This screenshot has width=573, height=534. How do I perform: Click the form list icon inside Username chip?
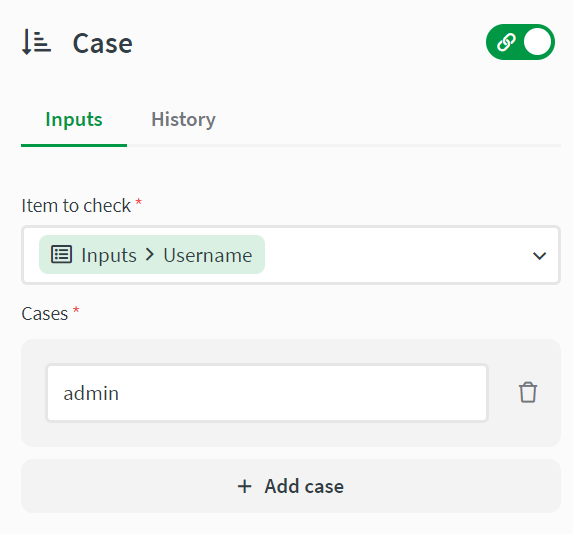(61, 255)
